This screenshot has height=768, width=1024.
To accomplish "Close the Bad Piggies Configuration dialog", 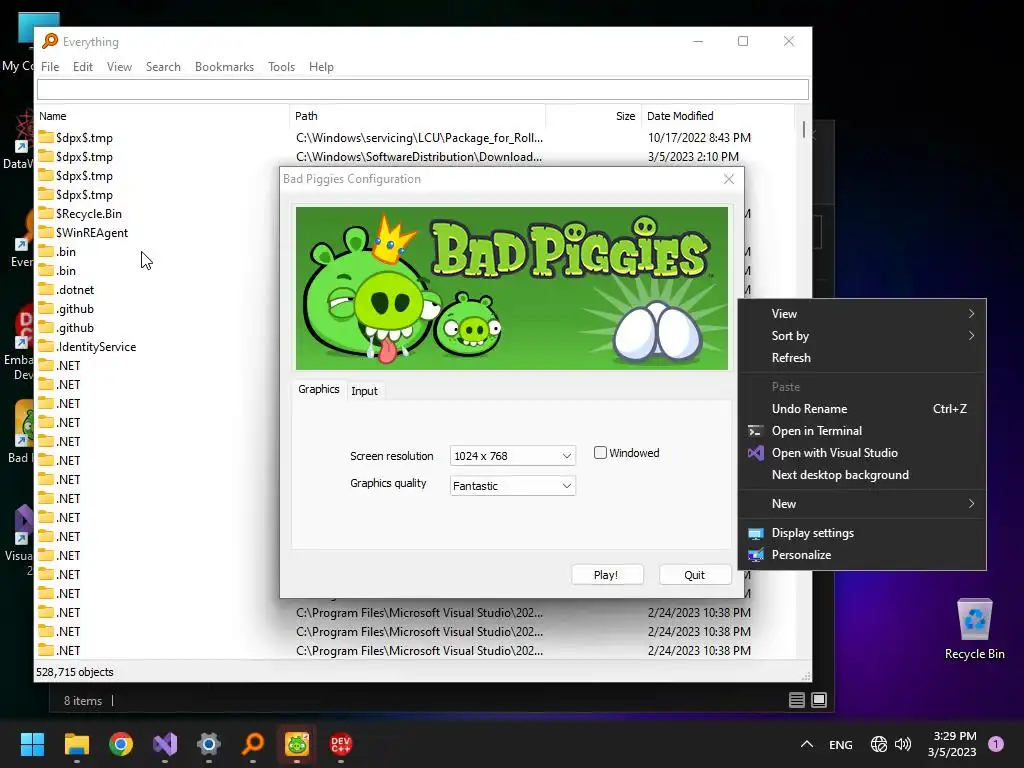I will click(729, 179).
